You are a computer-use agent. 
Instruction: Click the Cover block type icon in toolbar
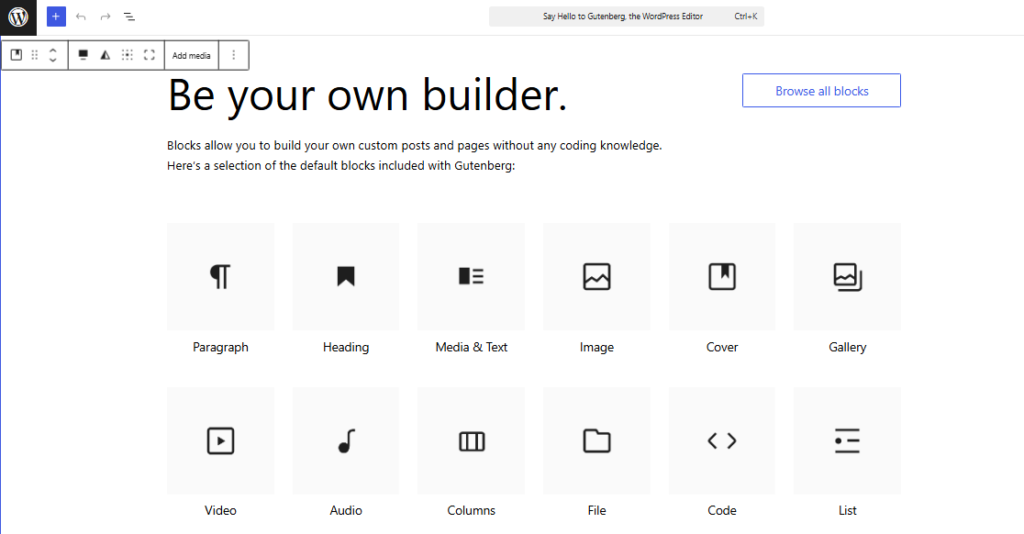point(16,55)
